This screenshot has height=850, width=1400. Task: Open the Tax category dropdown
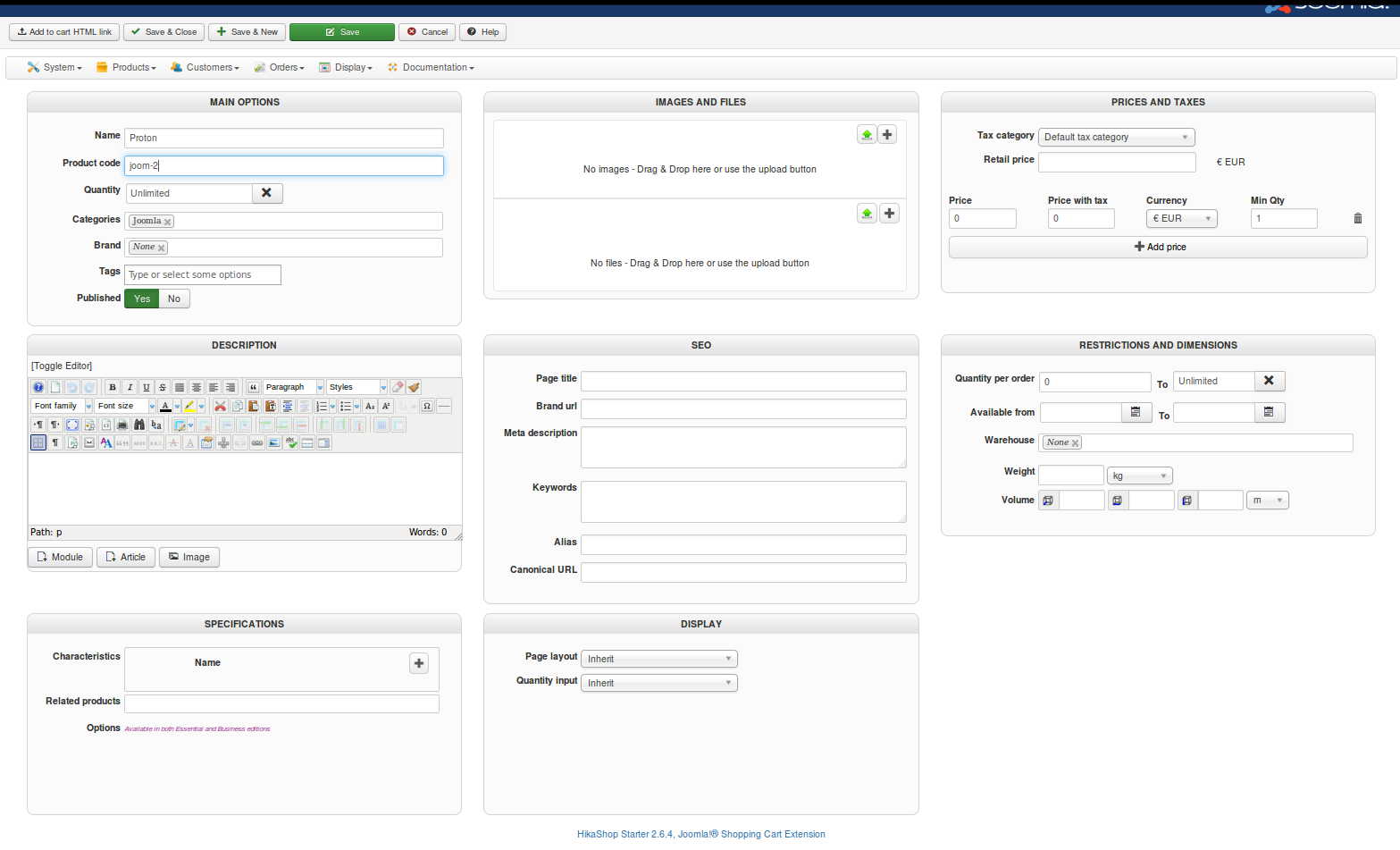pyautogui.click(x=1116, y=137)
